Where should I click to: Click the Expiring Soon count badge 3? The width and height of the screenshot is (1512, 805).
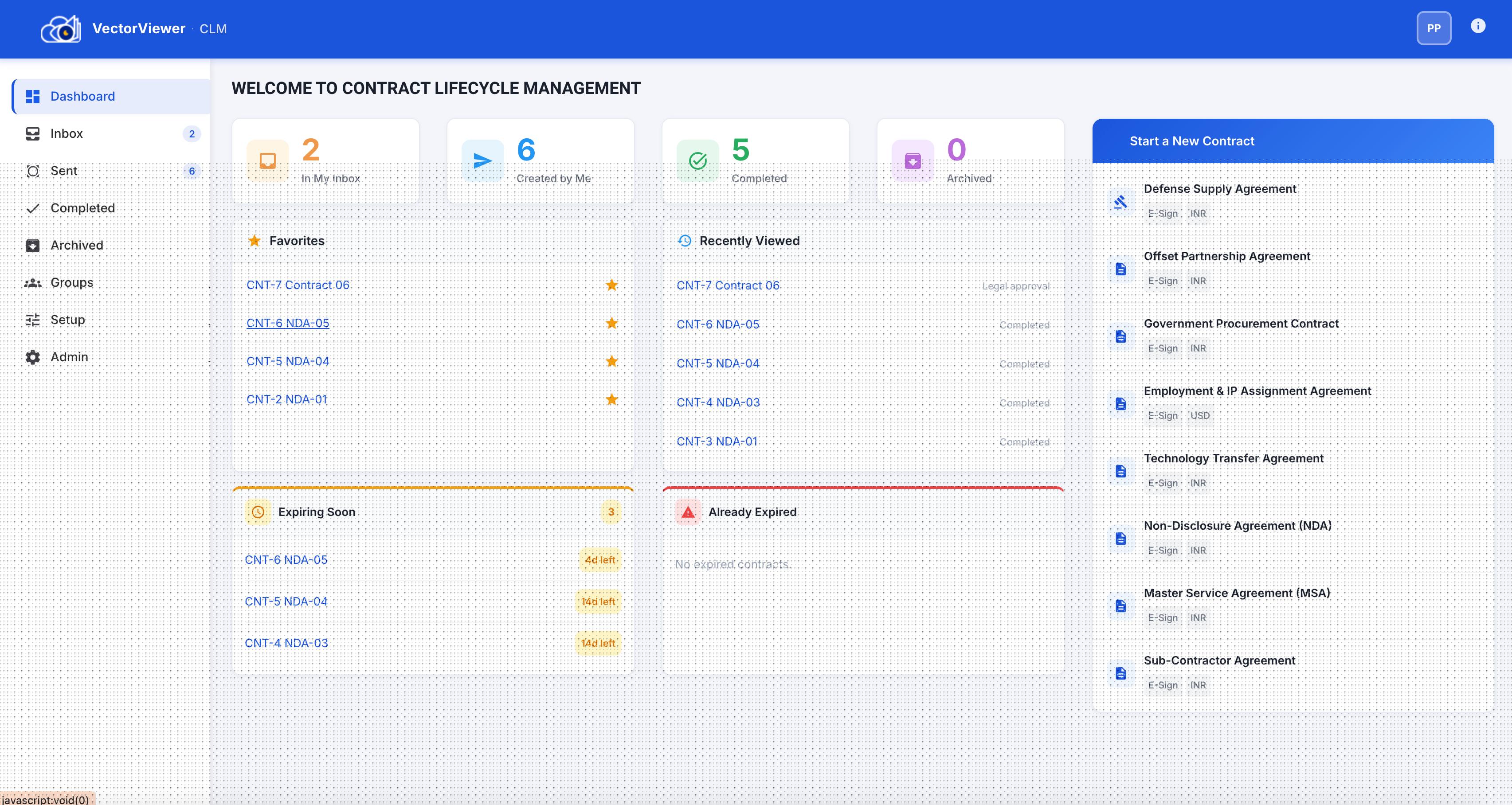pos(611,512)
